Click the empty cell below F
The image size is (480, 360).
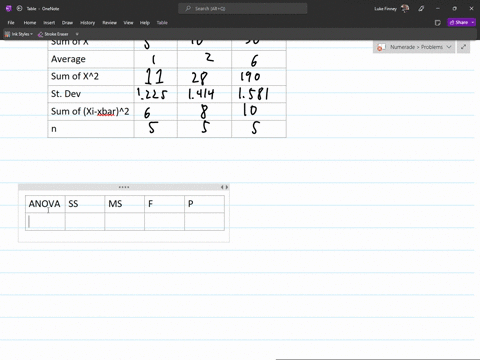click(164, 222)
